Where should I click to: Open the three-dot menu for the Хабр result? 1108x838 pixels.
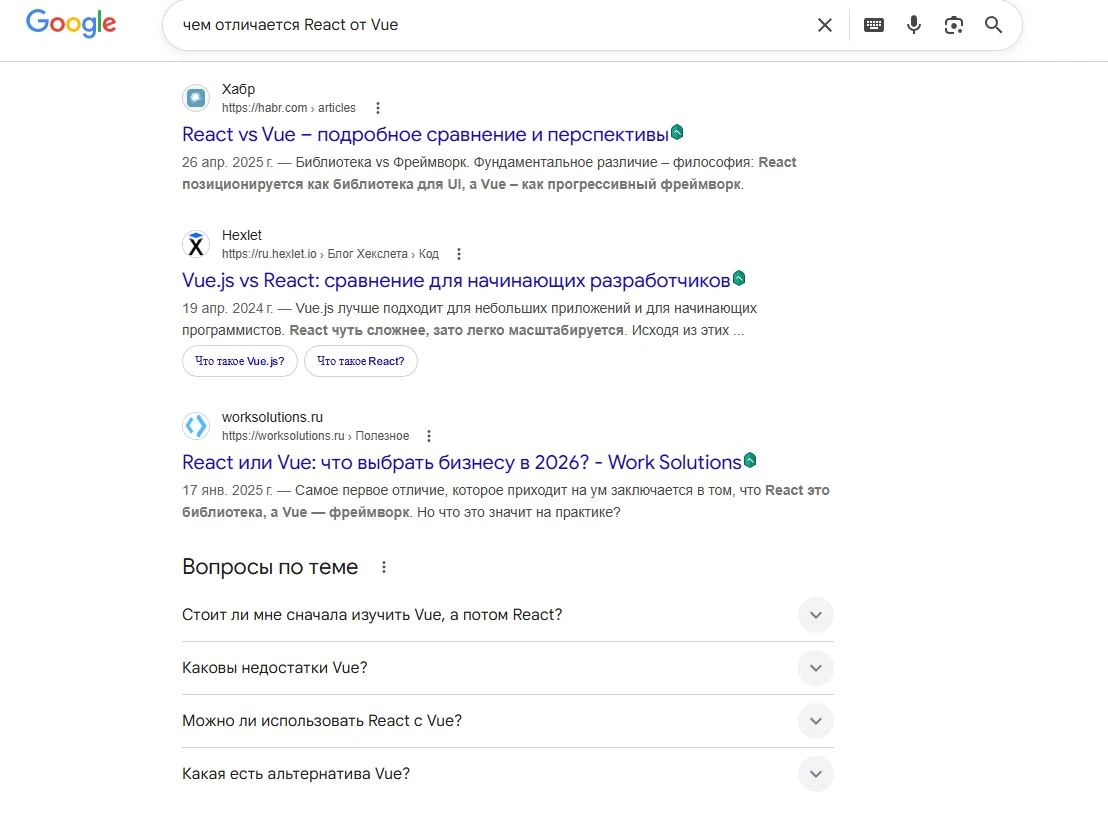(377, 108)
